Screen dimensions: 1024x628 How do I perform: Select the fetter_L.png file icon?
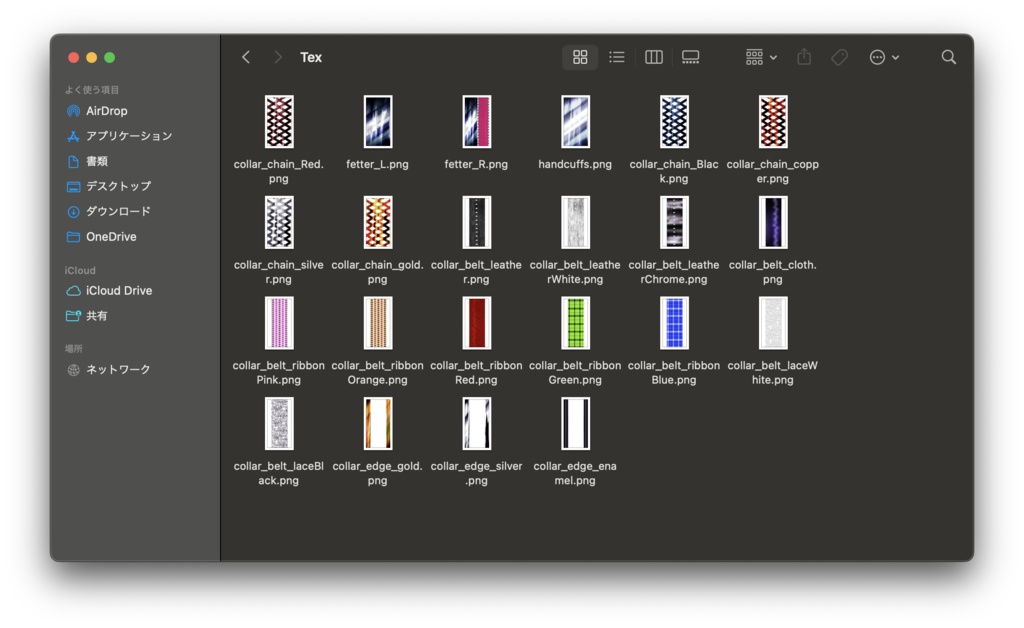377,122
